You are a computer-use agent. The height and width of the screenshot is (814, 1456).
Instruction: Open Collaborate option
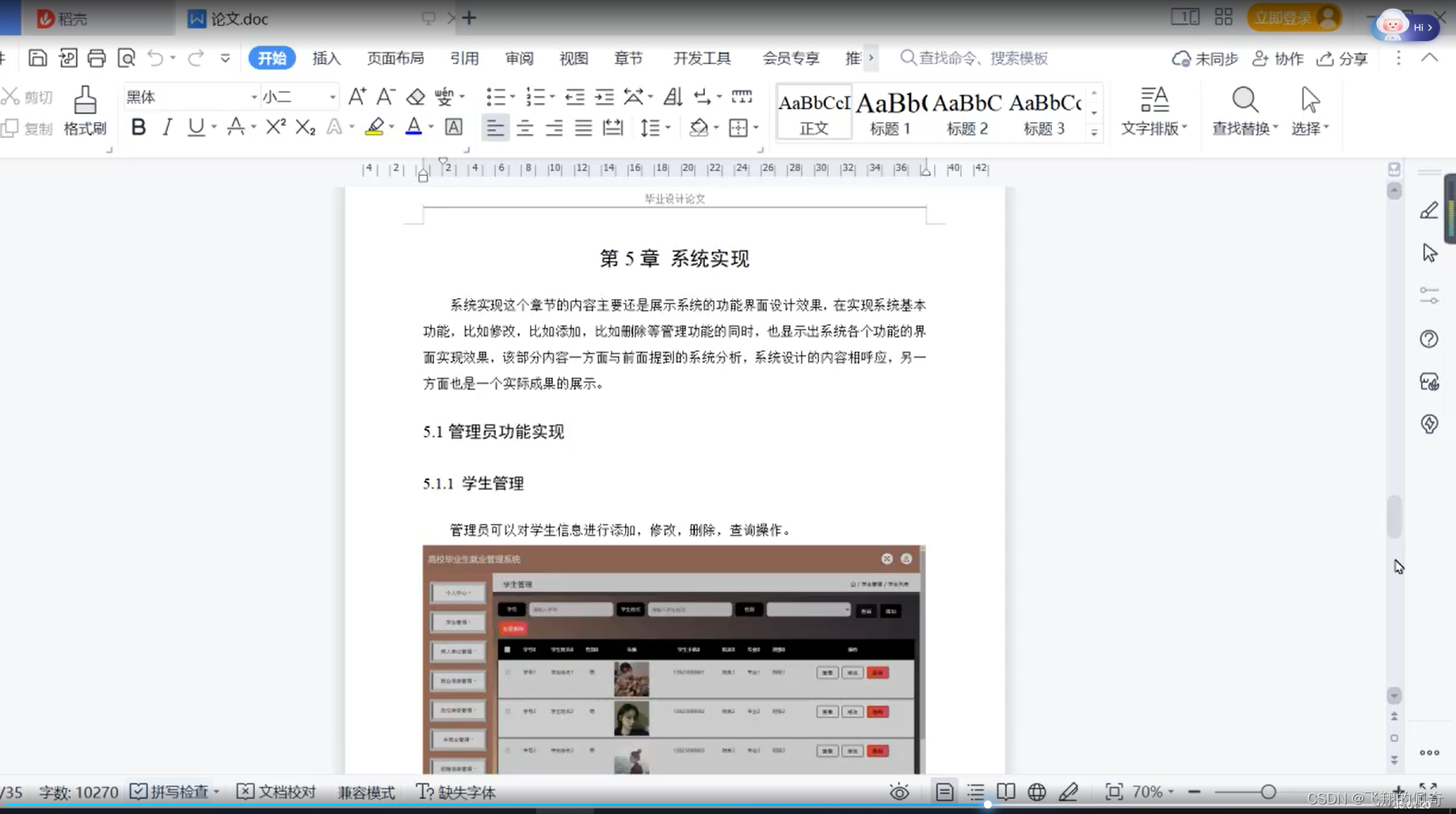tap(1278, 59)
